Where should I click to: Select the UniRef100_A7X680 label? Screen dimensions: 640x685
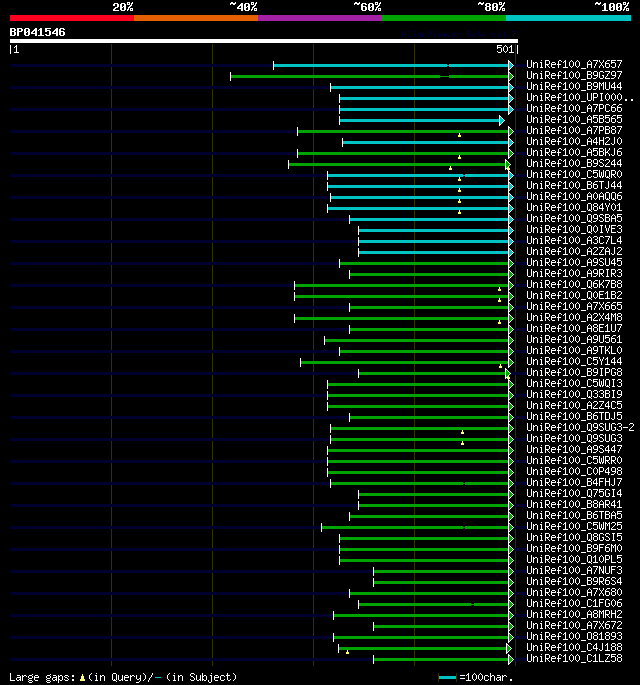(574, 593)
